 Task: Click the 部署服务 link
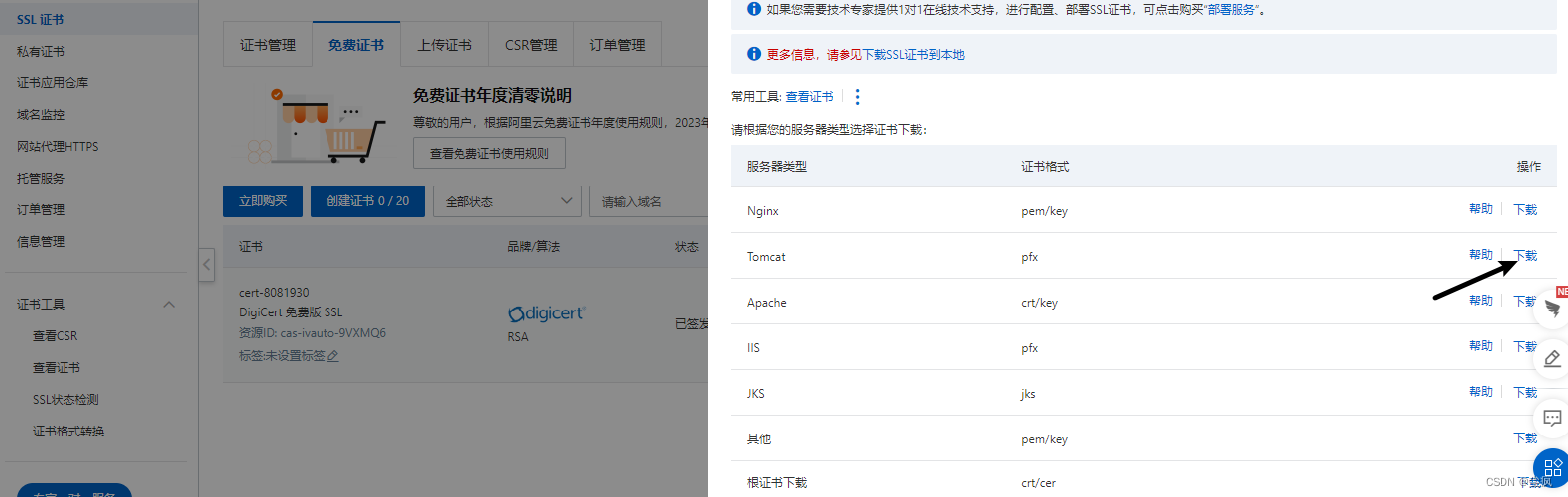click(x=1232, y=9)
